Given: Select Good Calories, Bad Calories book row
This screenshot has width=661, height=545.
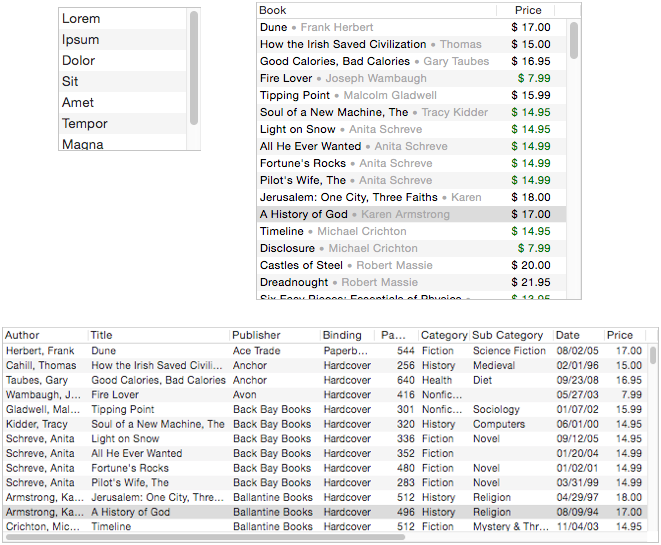Looking at the screenshot, I should point(411,61).
